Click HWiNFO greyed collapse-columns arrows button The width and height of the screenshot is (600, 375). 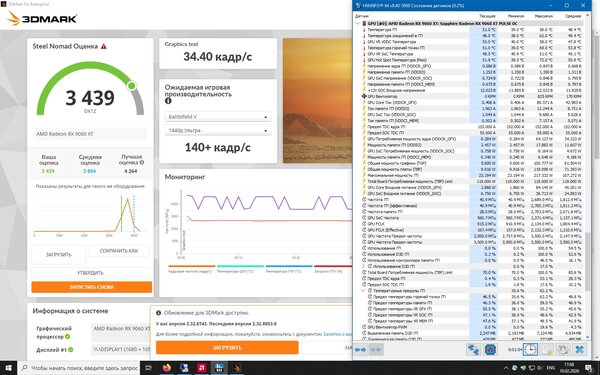coord(376,349)
